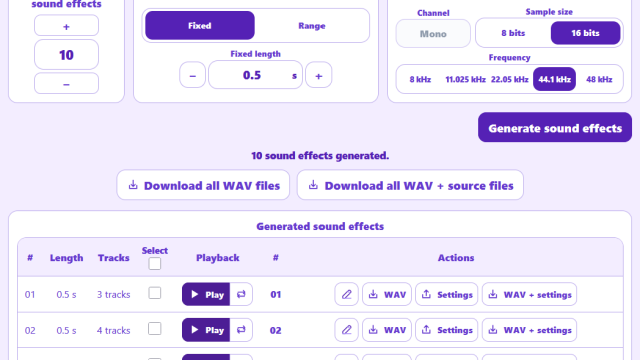Toggle loop icon for sound effect 01
The width and height of the screenshot is (640, 360).
pyautogui.click(x=241, y=294)
